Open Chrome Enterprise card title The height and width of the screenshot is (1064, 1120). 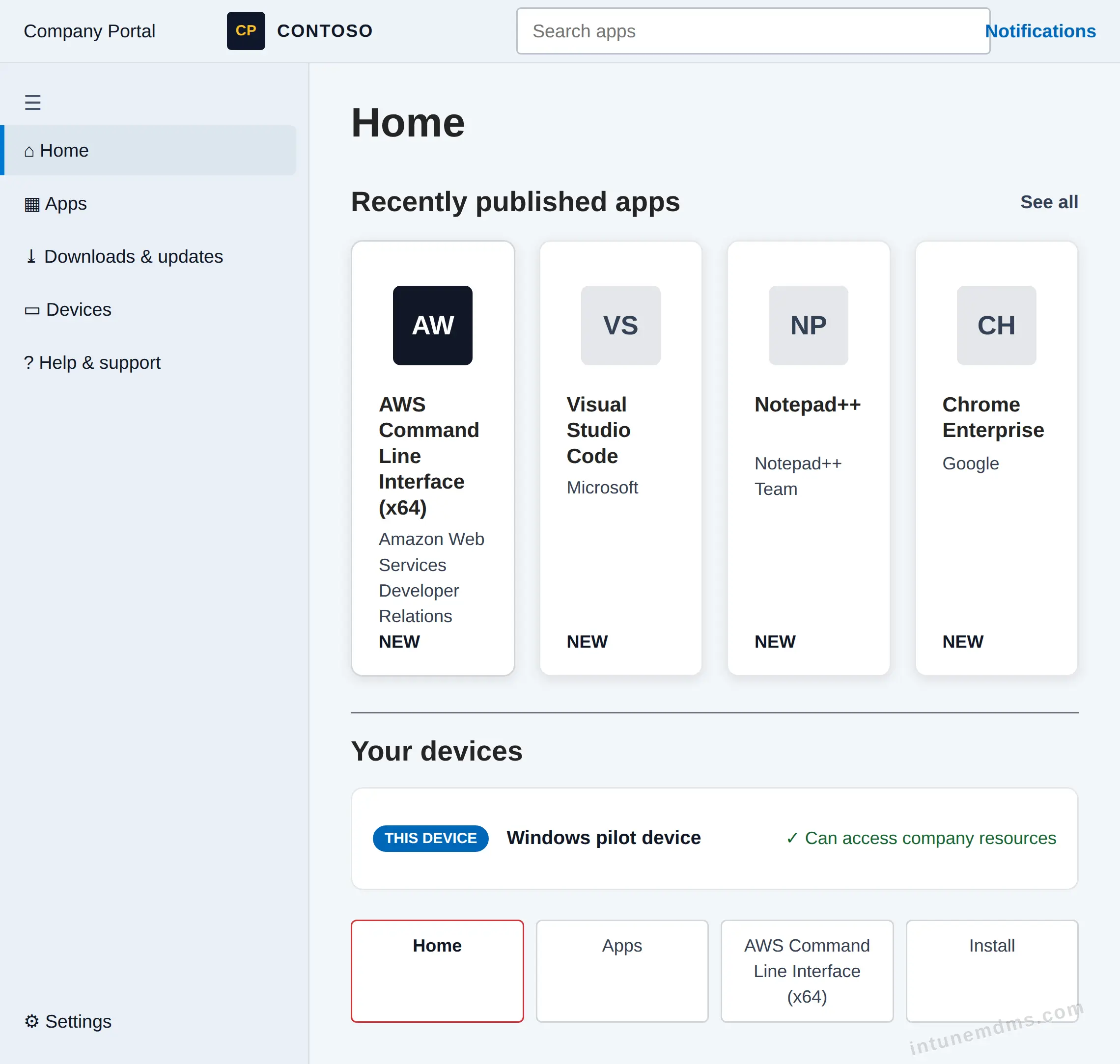tap(993, 417)
